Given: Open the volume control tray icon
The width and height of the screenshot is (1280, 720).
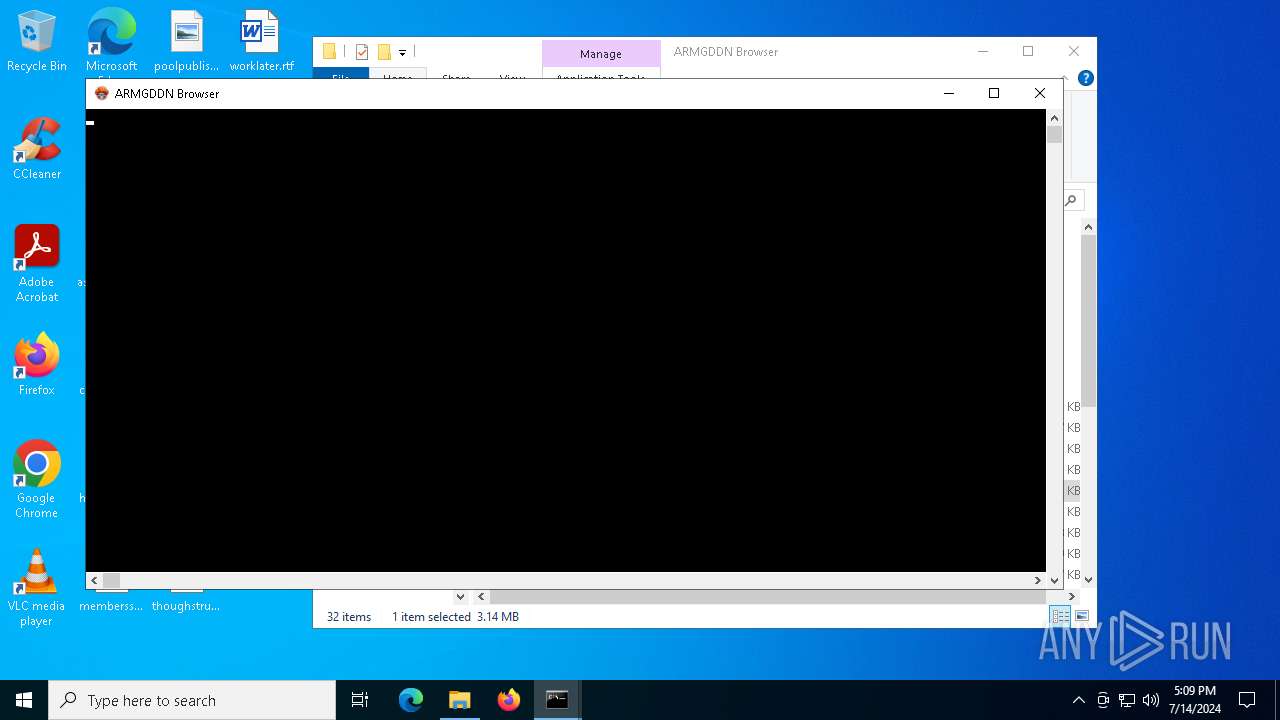Looking at the screenshot, I should point(1151,700).
